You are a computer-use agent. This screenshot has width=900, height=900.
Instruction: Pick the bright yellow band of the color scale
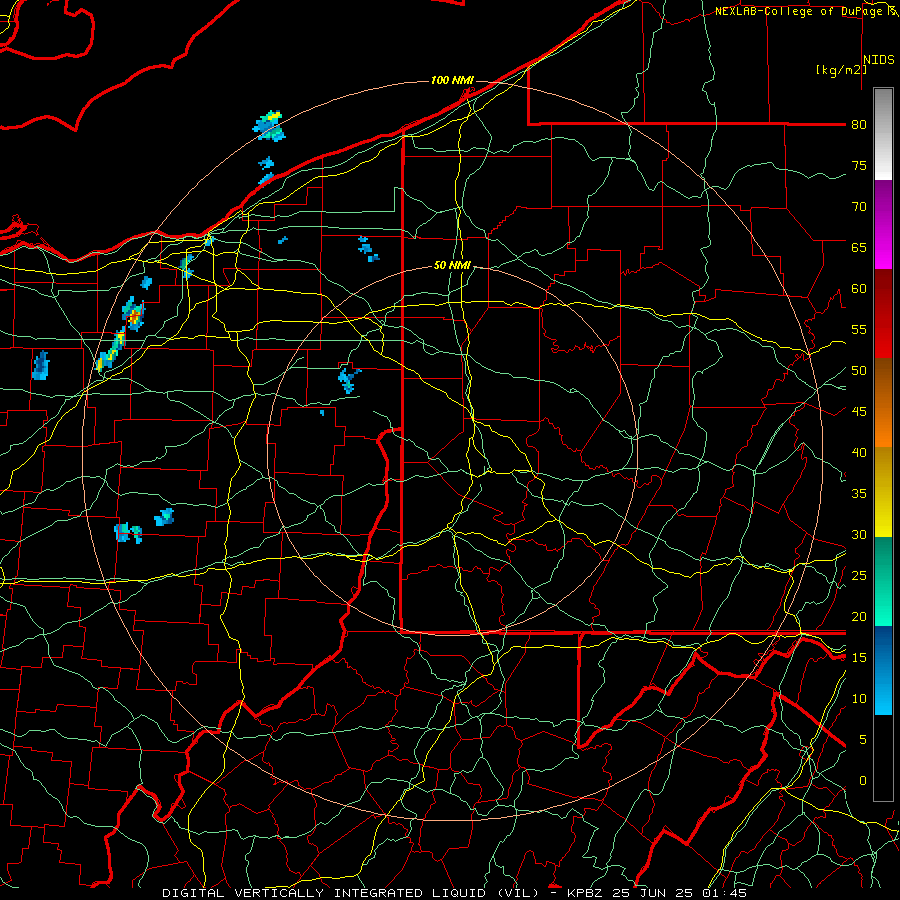pyautogui.click(x=883, y=492)
